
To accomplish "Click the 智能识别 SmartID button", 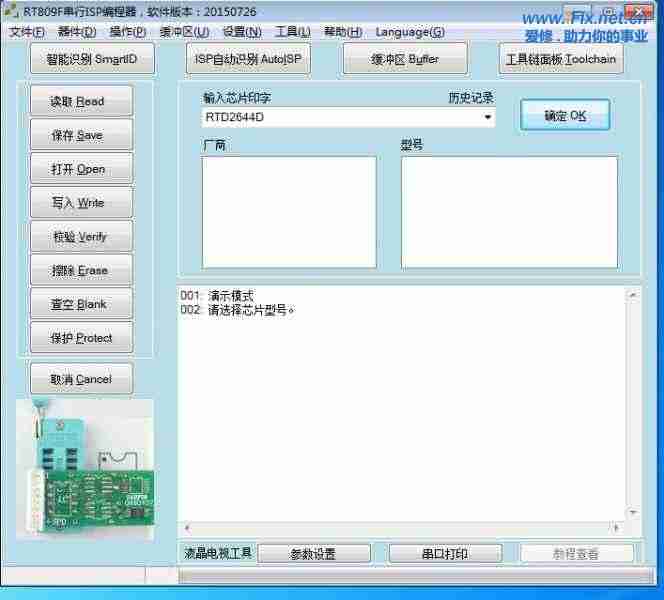I will tap(92, 59).
